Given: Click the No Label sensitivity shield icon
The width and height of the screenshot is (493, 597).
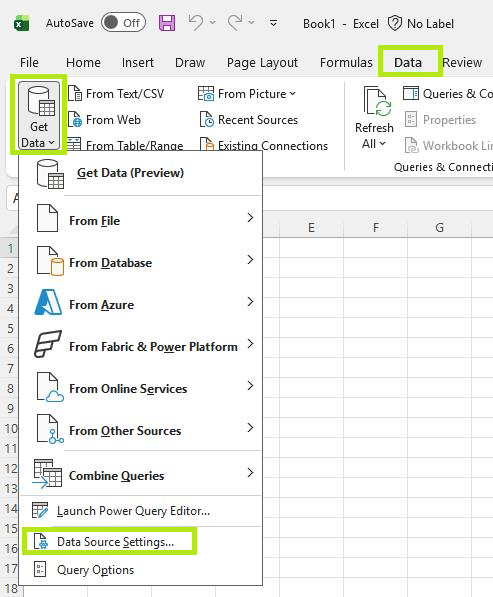Looking at the screenshot, I should coord(395,23).
